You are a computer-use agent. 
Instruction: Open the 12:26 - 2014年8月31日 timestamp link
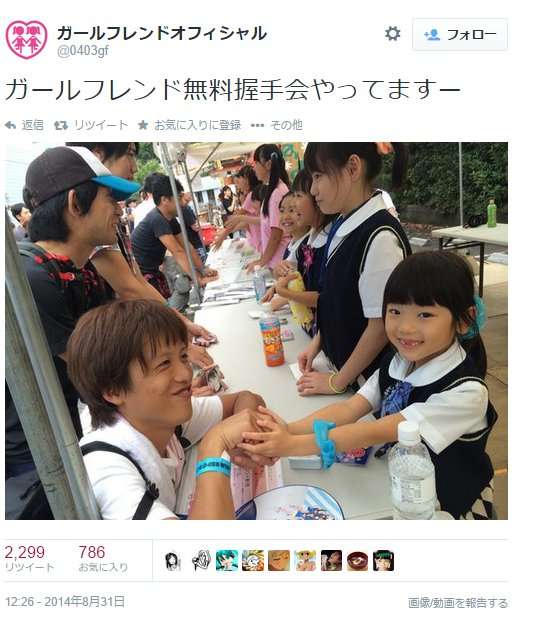[65, 602]
